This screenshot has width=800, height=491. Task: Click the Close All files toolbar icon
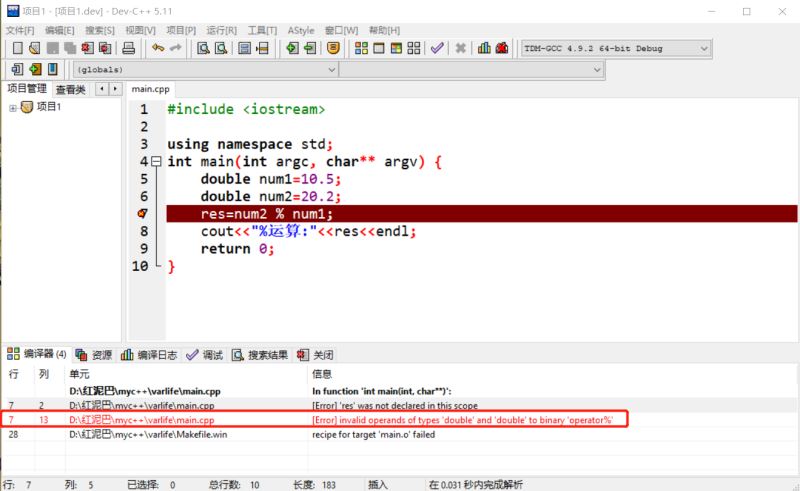pos(105,48)
